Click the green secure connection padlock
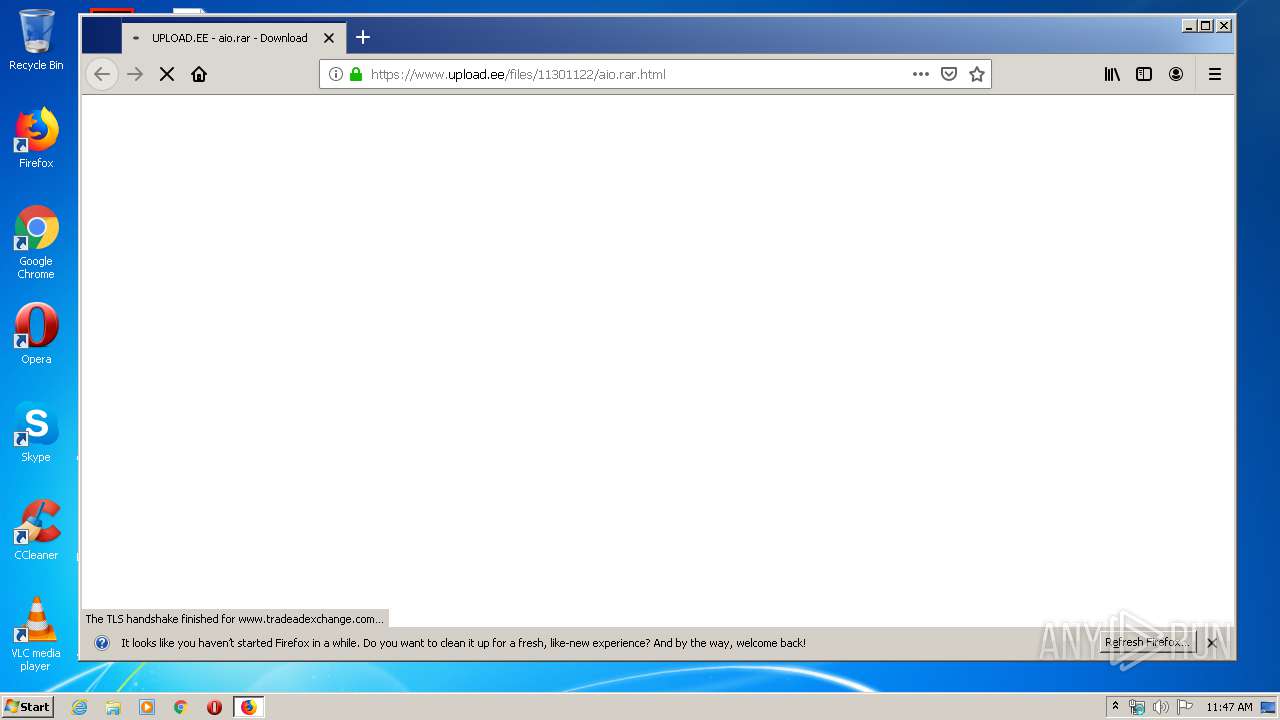 coord(356,74)
